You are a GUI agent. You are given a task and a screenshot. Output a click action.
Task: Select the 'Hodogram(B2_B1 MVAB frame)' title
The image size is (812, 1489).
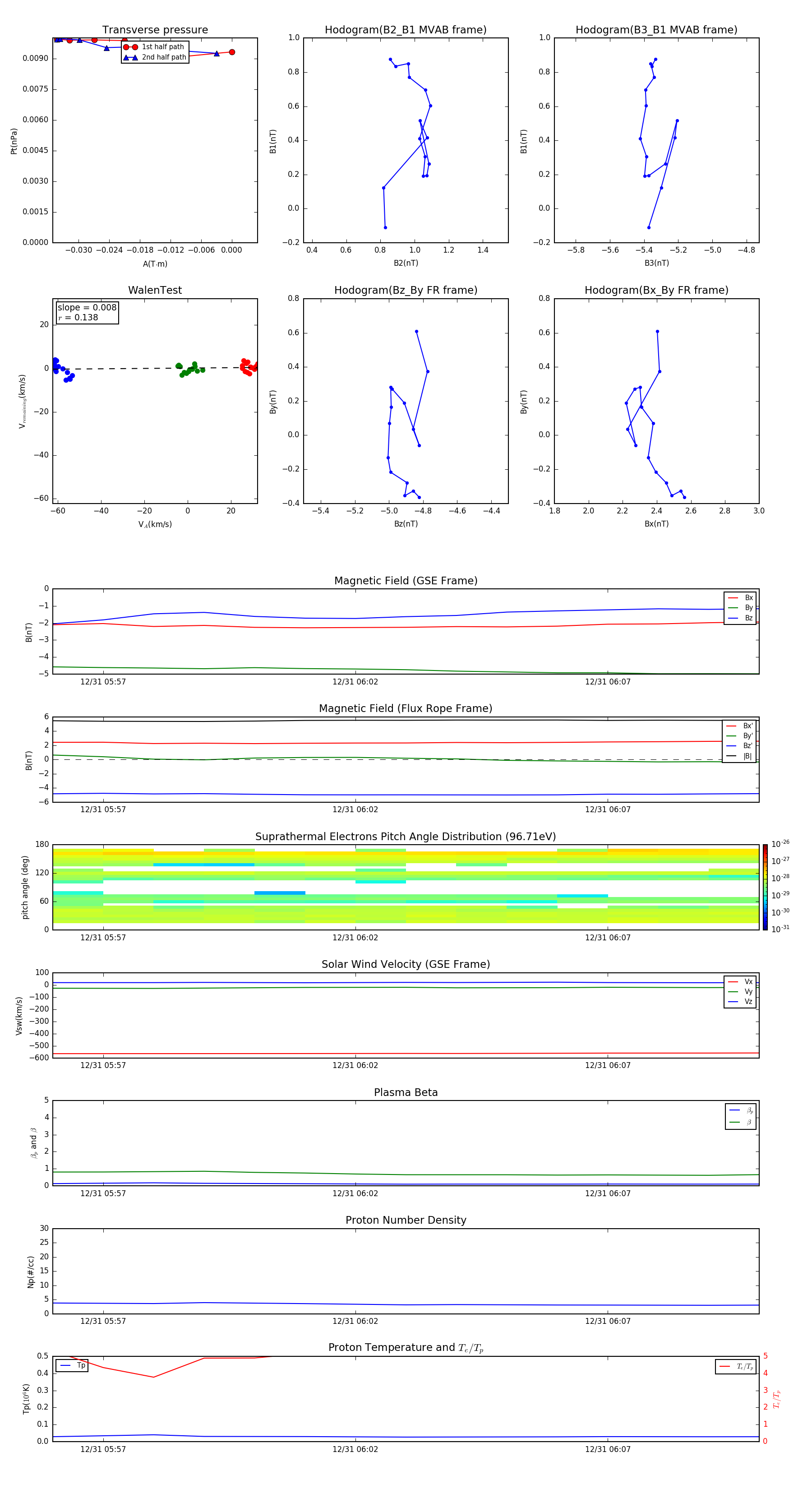coord(406,30)
